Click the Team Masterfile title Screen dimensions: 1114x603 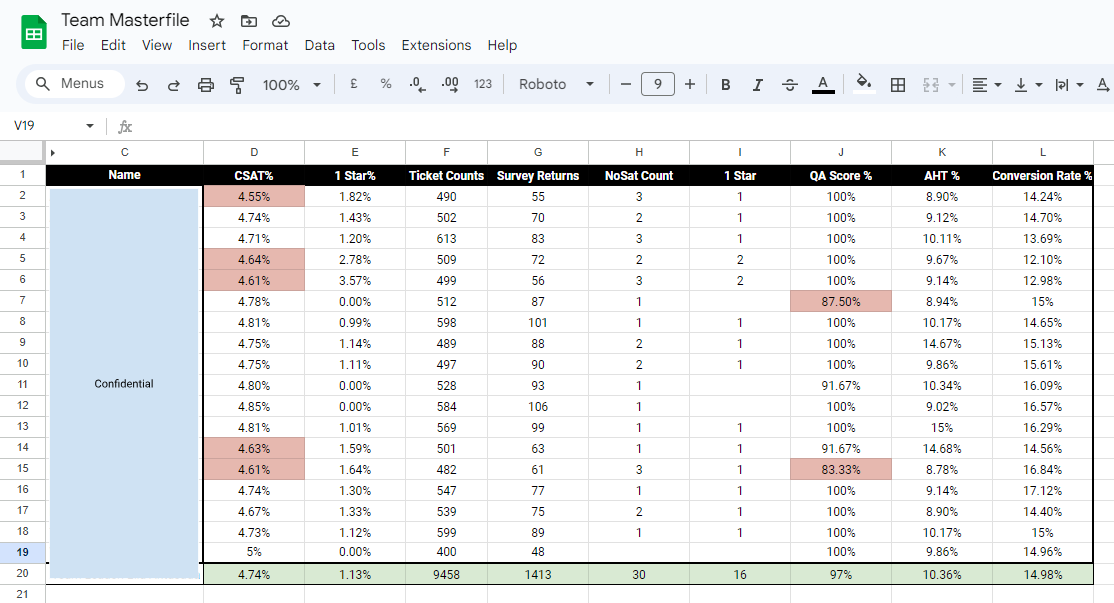click(125, 21)
